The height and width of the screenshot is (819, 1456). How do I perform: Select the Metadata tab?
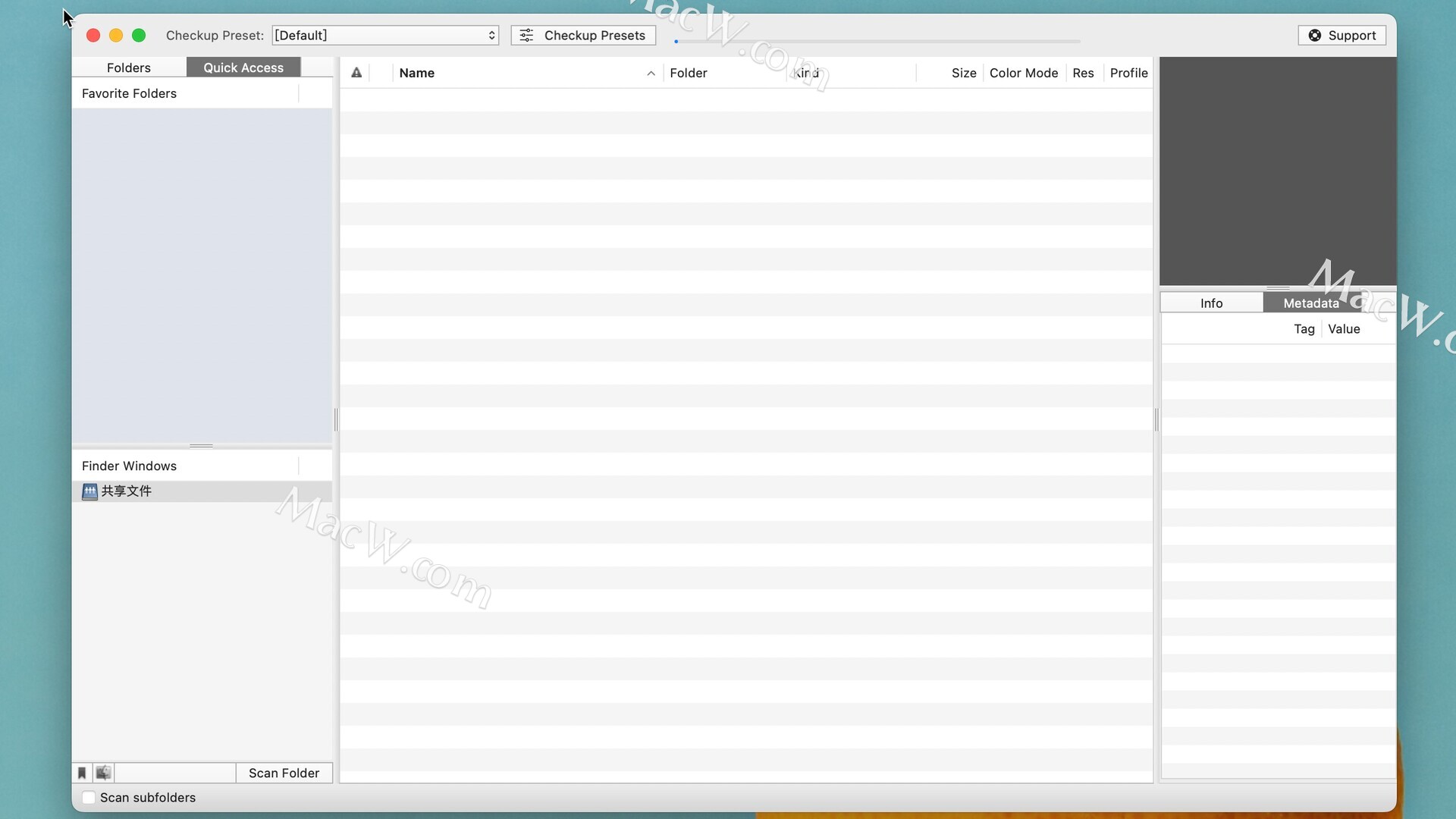pos(1311,303)
